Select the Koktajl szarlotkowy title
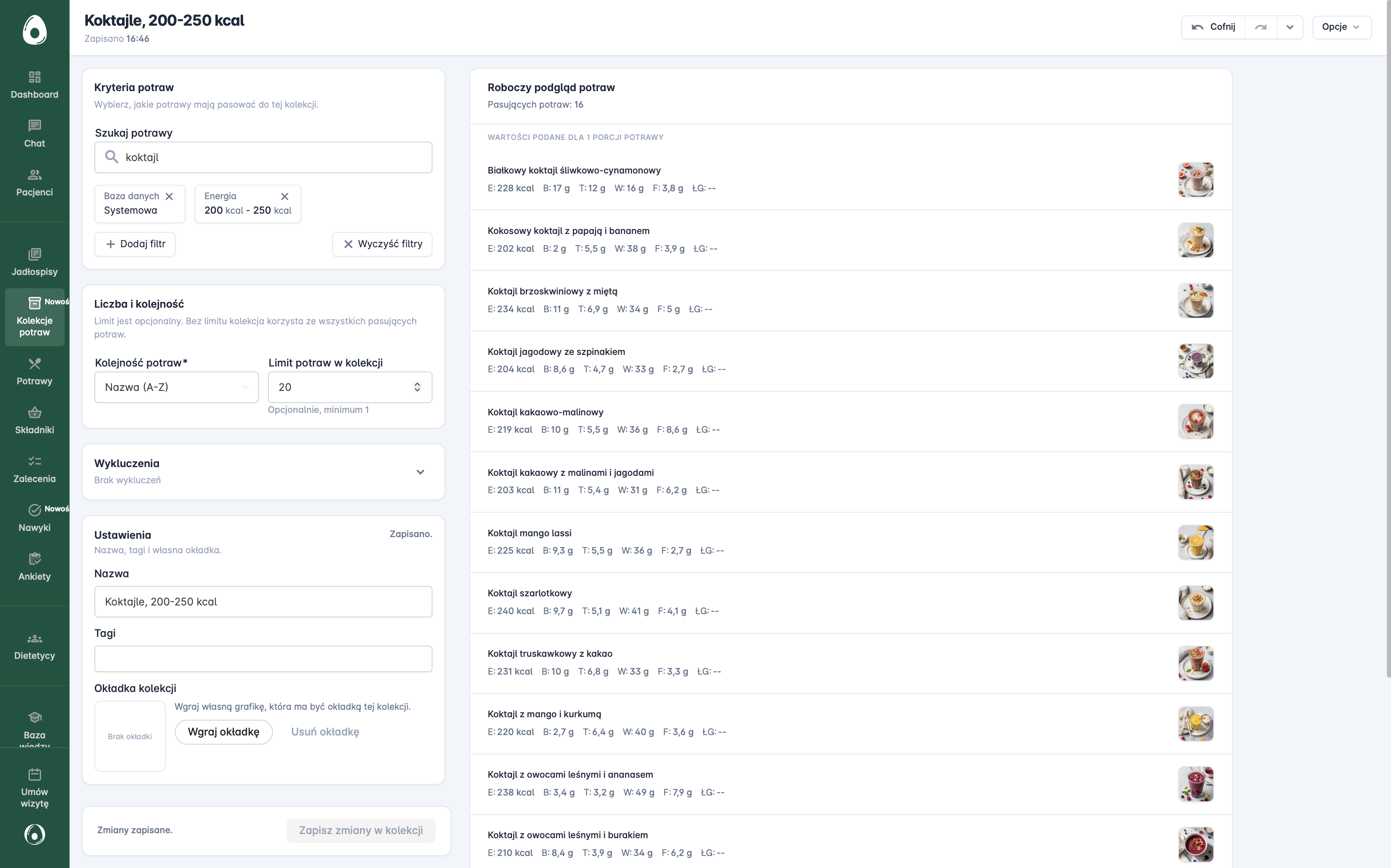Screen dimensions: 1391x868 pos(529,593)
